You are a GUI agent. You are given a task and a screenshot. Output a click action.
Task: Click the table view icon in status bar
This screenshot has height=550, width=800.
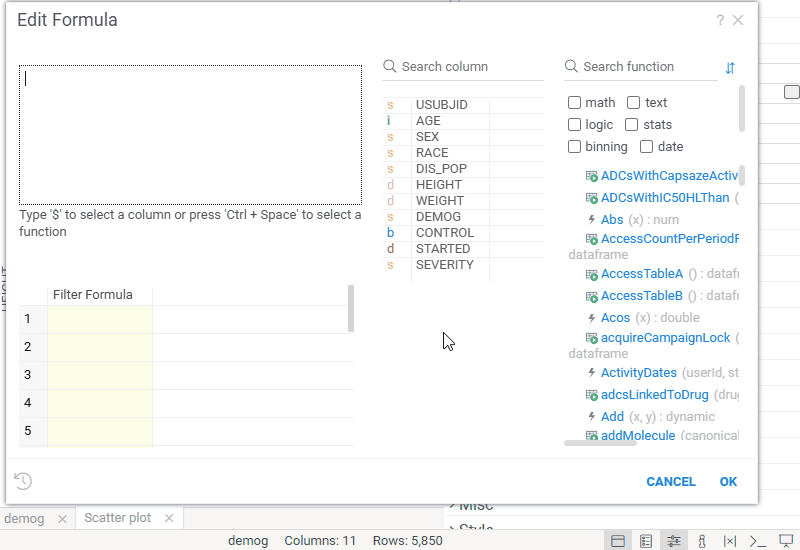pyautogui.click(x=618, y=541)
